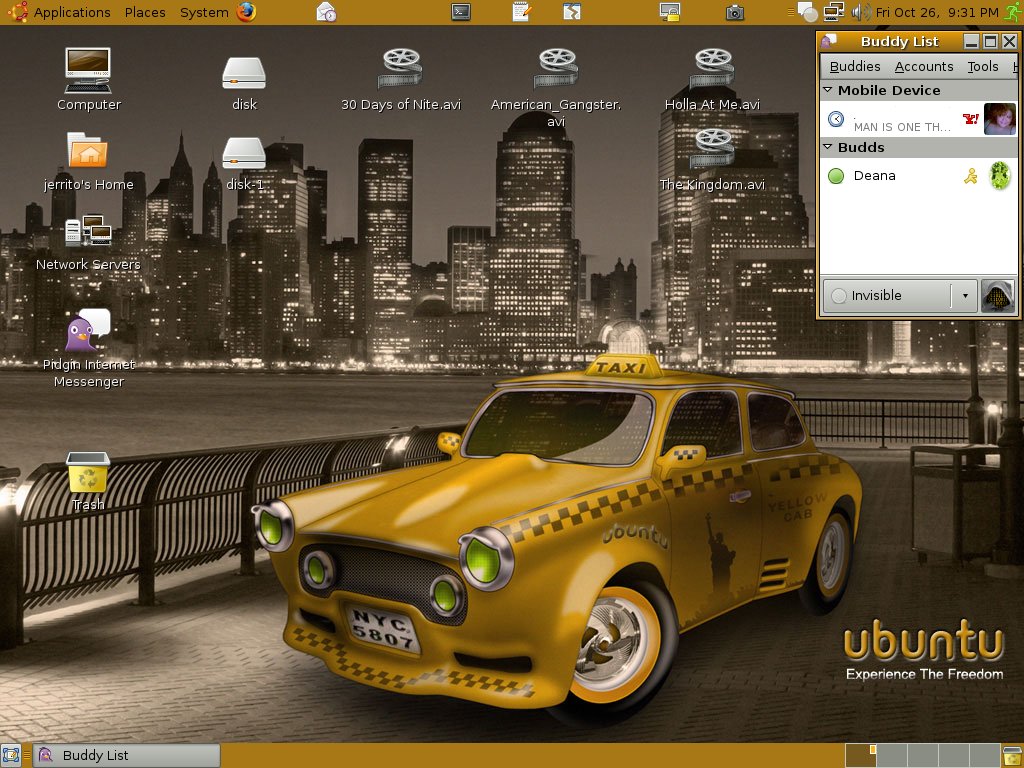Launch Pidgin Internet Messenger from the desktop
Viewport: 1024px width, 768px height.
coord(88,348)
